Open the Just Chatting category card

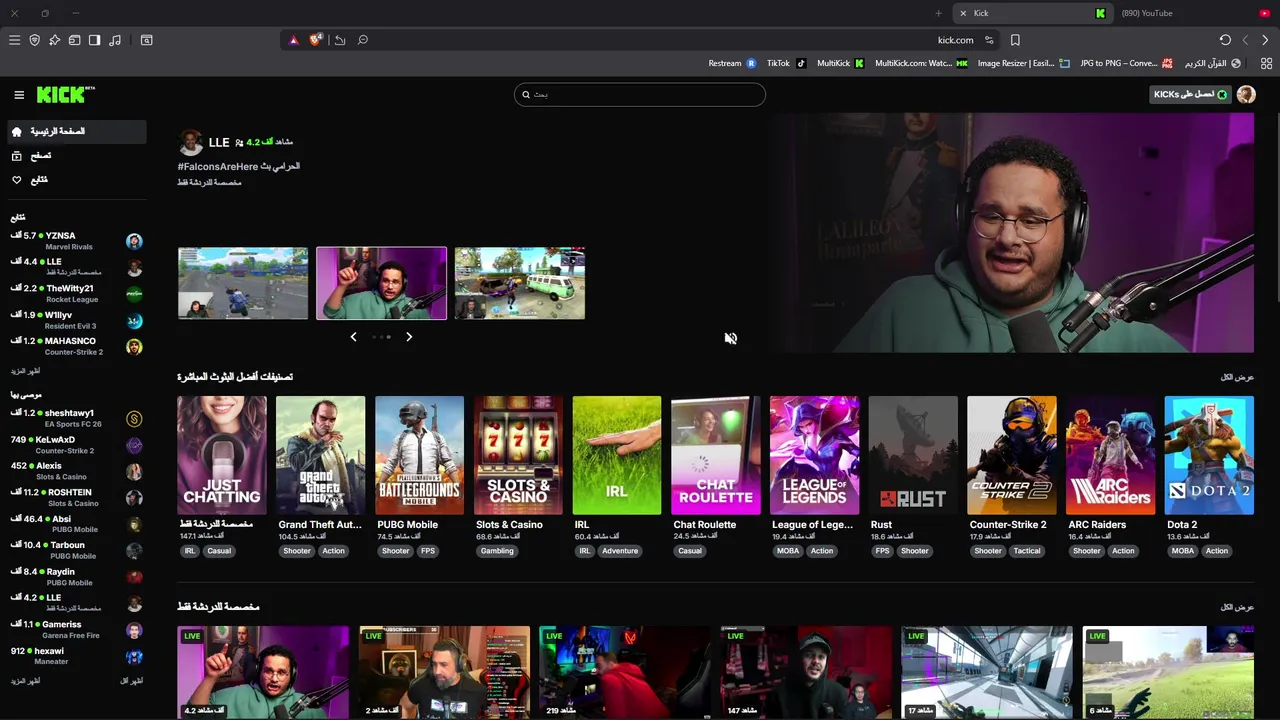pyautogui.click(x=222, y=455)
